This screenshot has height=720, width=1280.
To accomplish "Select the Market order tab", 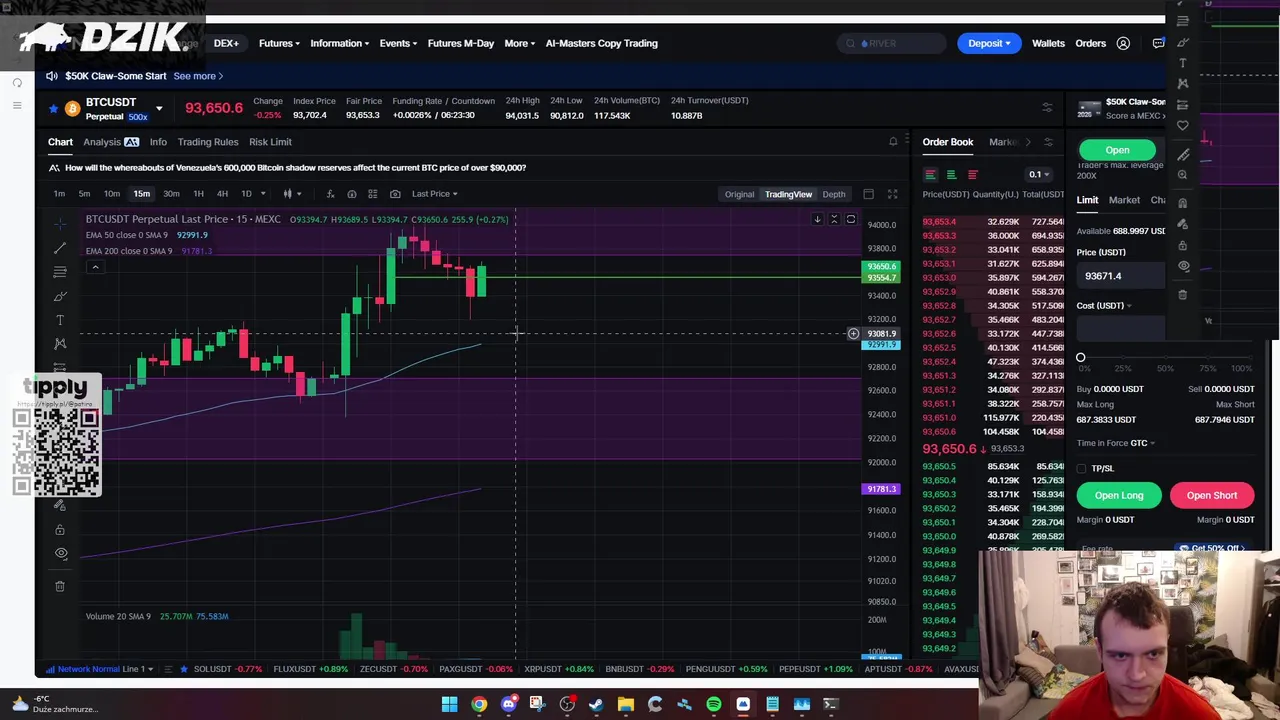I will pyautogui.click(x=1124, y=200).
